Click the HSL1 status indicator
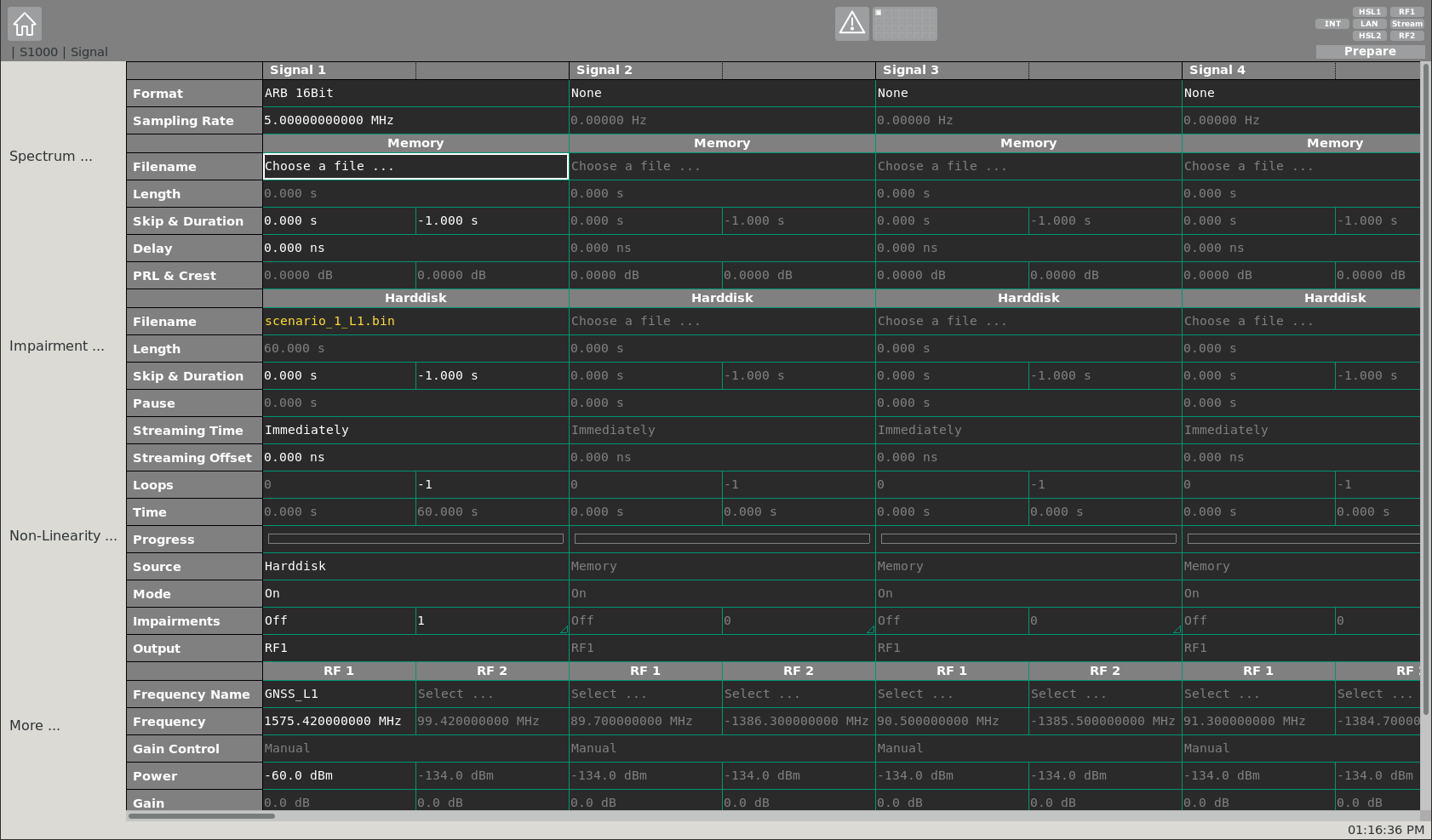The height and width of the screenshot is (840, 1432). tap(1369, 12)
